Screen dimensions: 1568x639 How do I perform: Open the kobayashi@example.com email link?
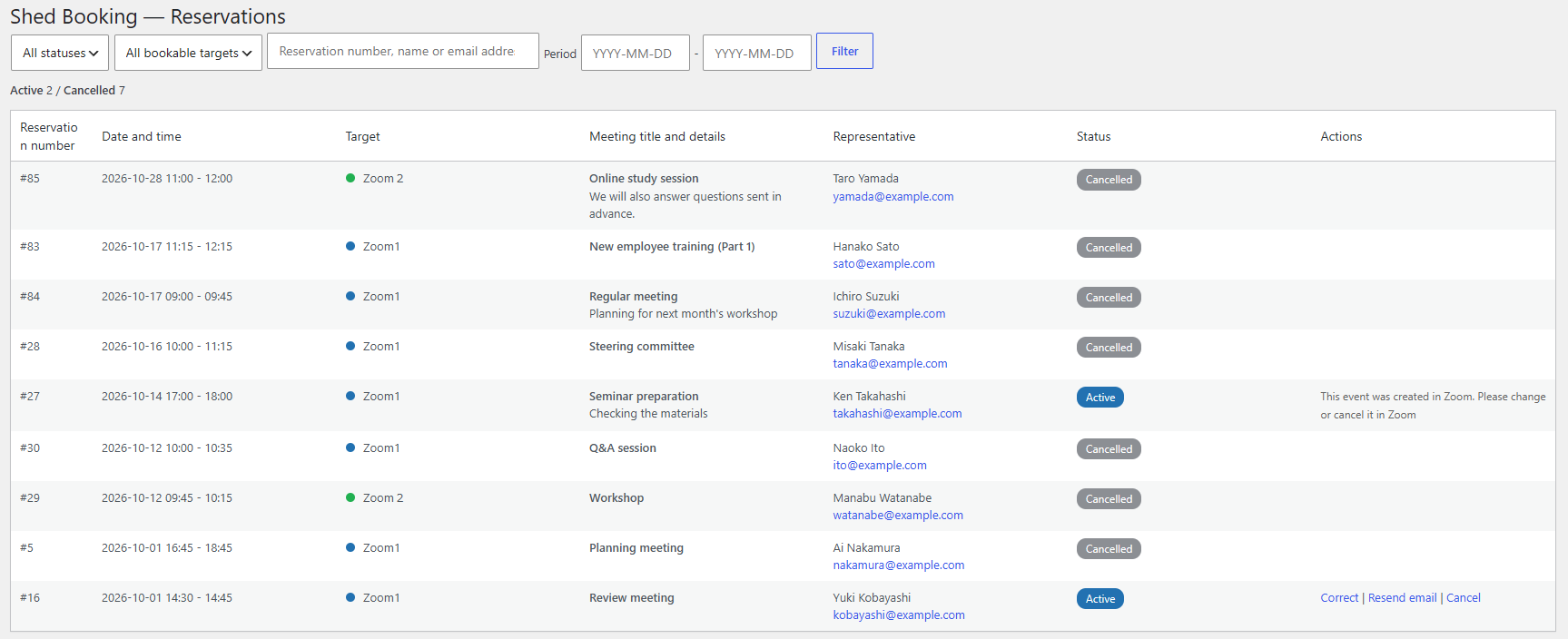(899, 616)
